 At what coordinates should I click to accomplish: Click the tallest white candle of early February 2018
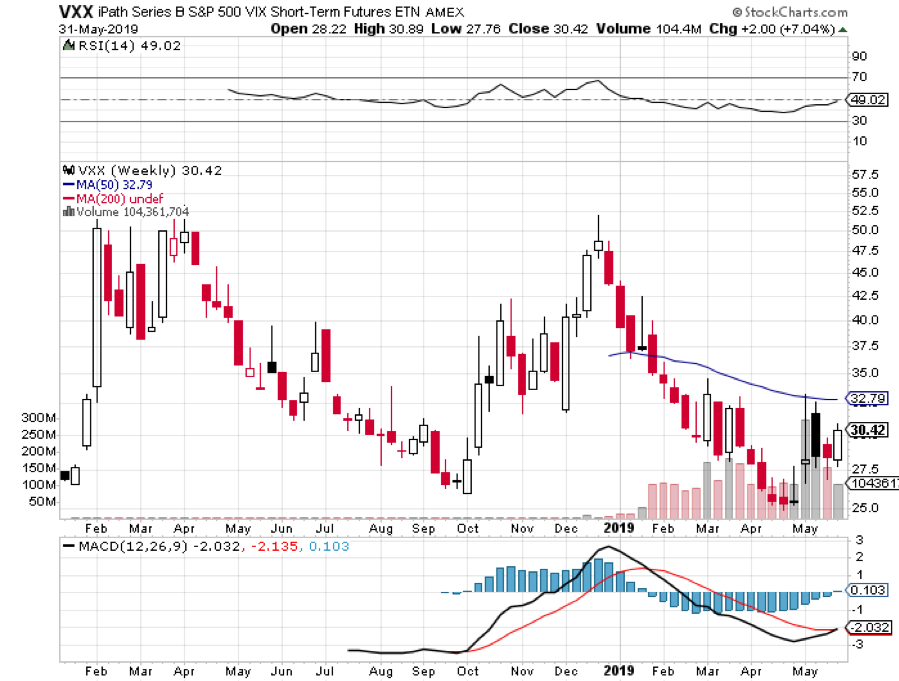pos(97,307)
